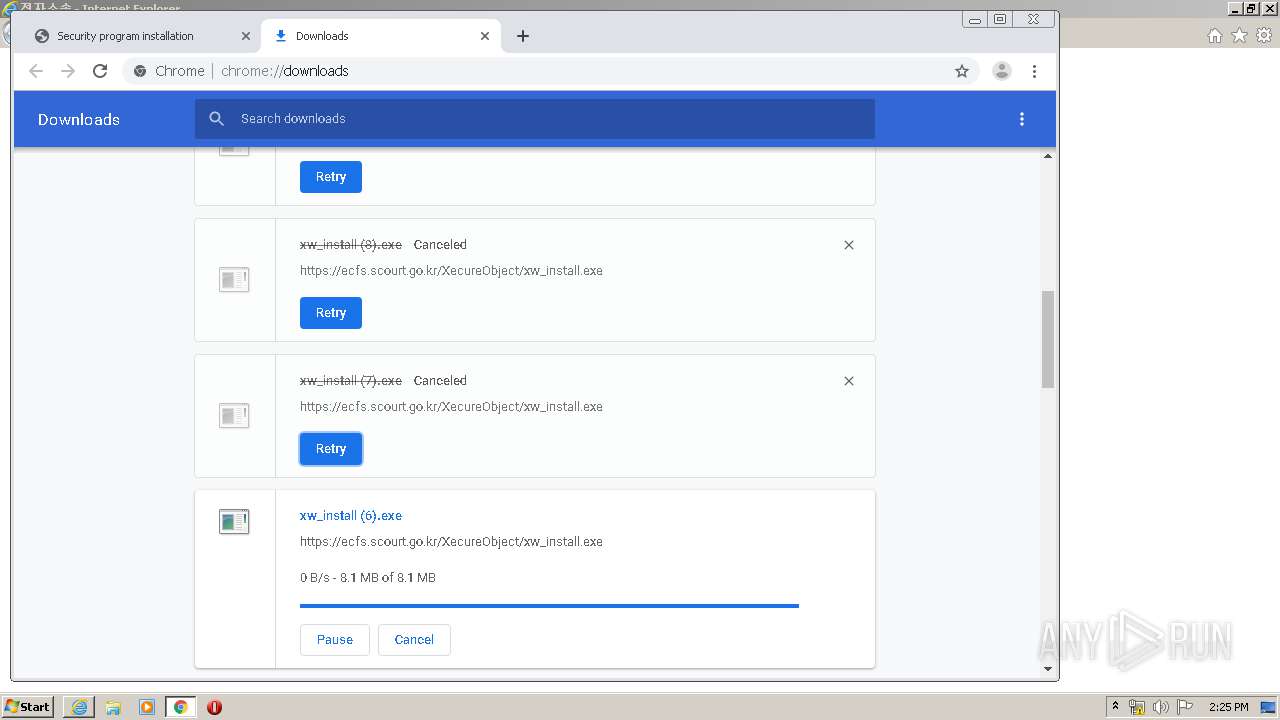Click the search magnifier icon in Downloads
This screenshot has width=1280, height=720.
coord(216,118)
